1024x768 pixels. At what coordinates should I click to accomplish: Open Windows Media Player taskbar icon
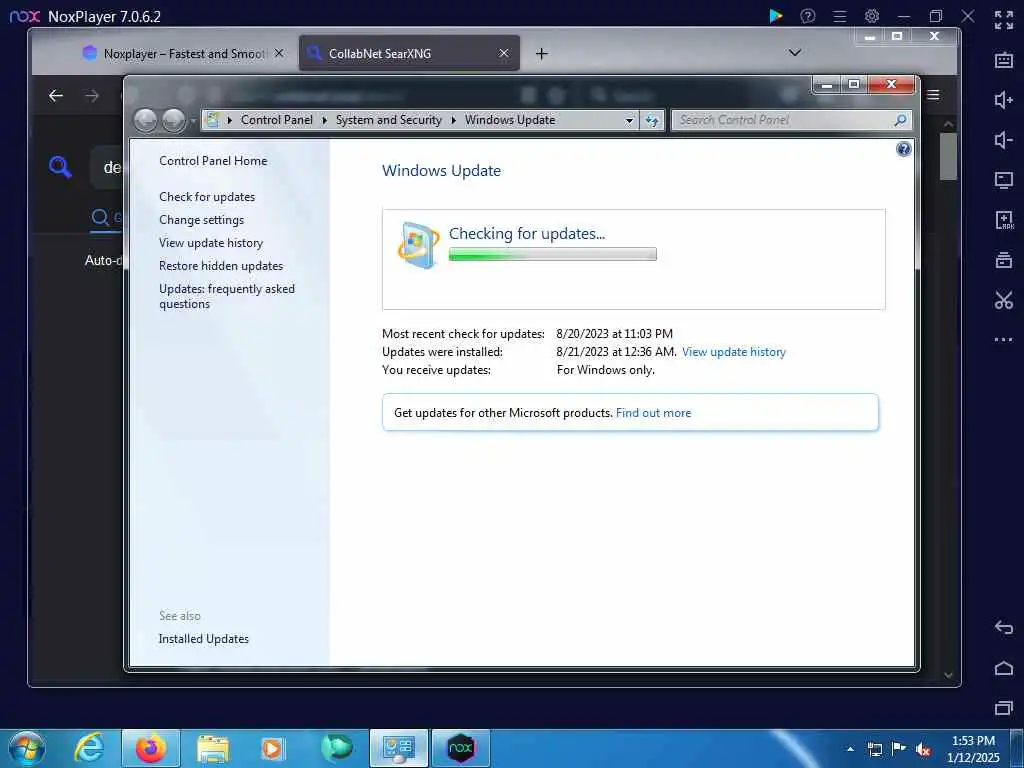(x=272, y=748)
